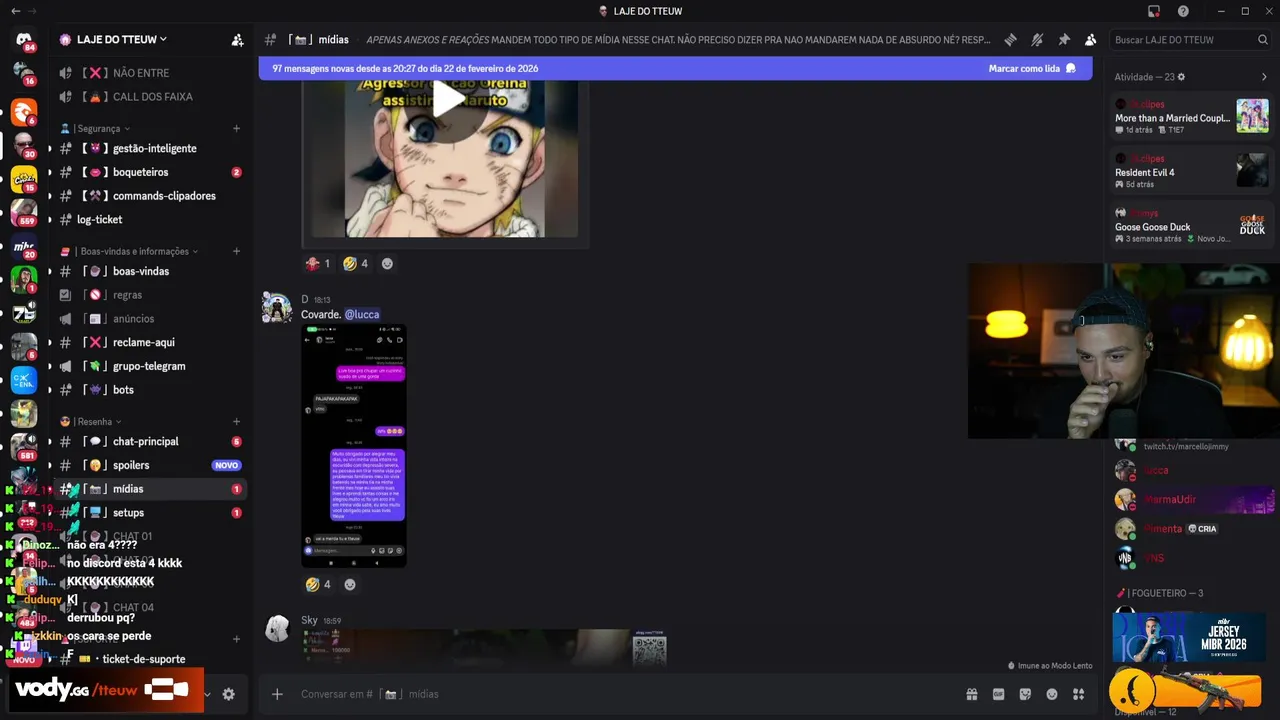1280x720 pixels.
Task: Open D's phone screenshot attachment
Action: (x=354, y=446)
